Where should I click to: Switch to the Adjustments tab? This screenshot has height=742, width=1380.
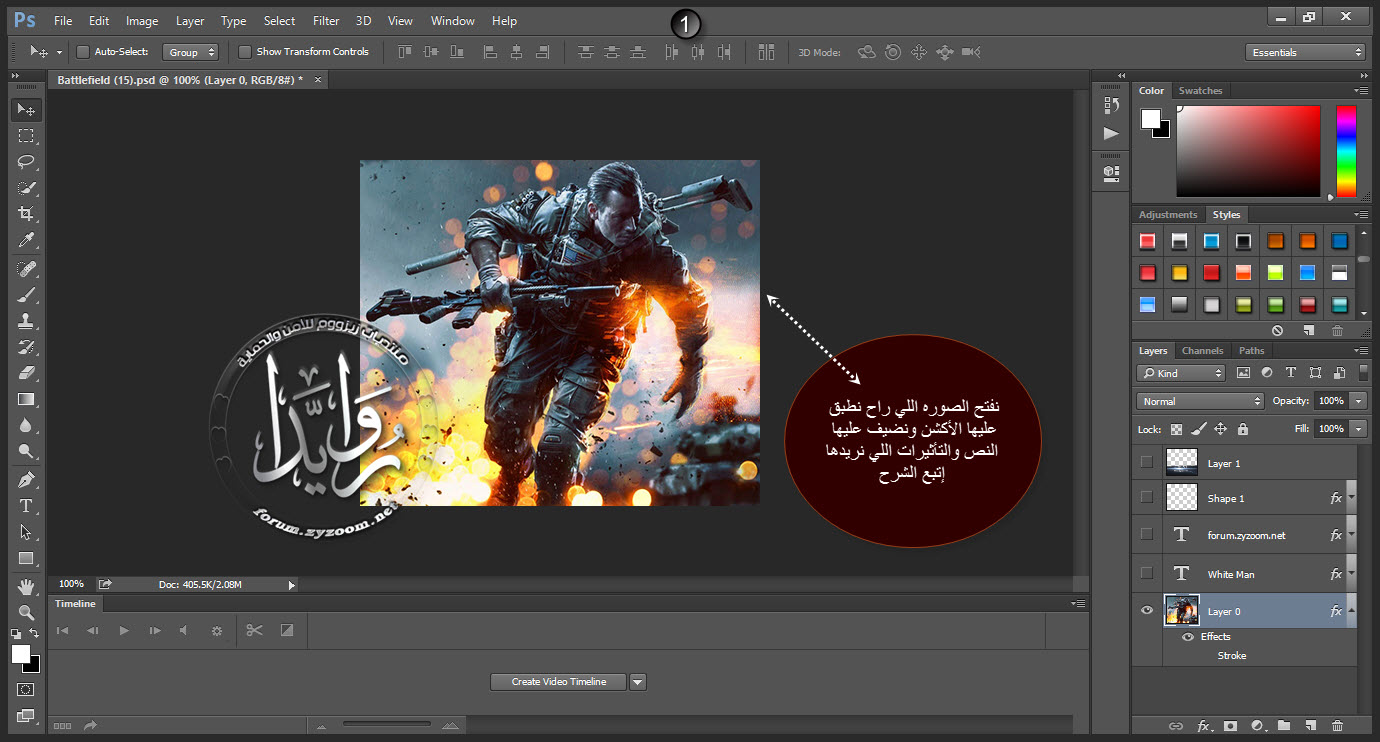click(x=1167, y=215)
